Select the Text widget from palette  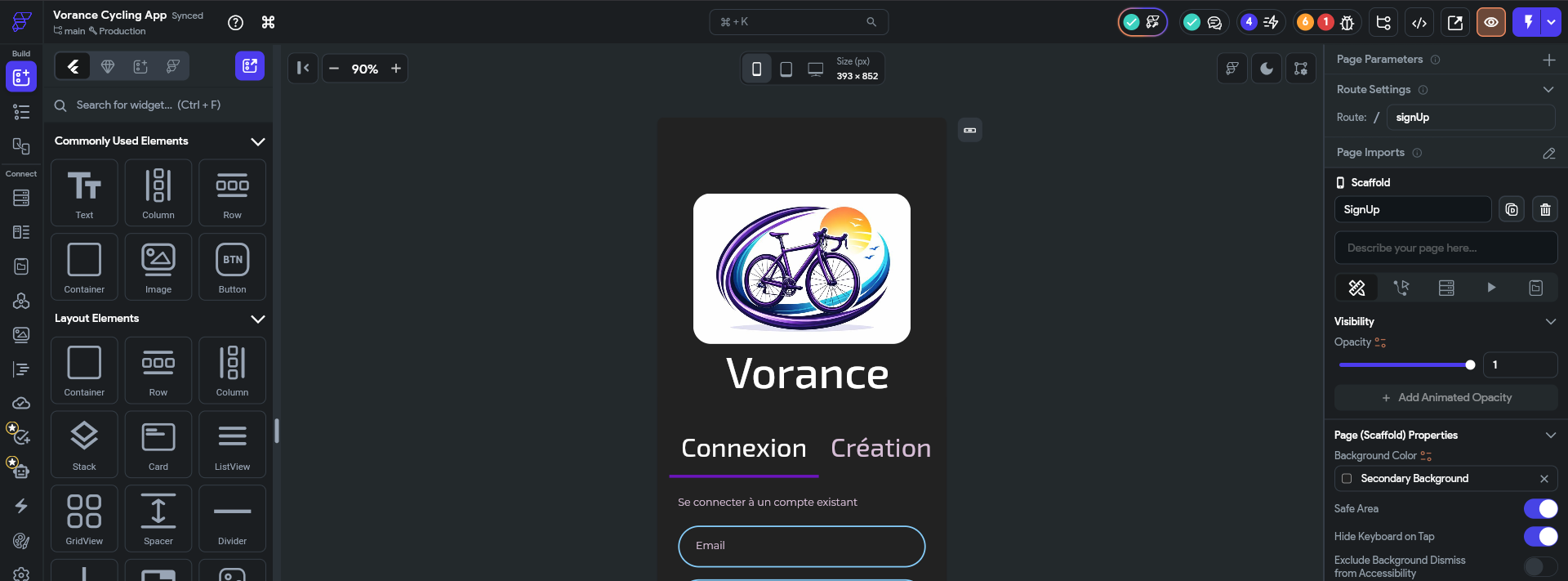[84, 193]
